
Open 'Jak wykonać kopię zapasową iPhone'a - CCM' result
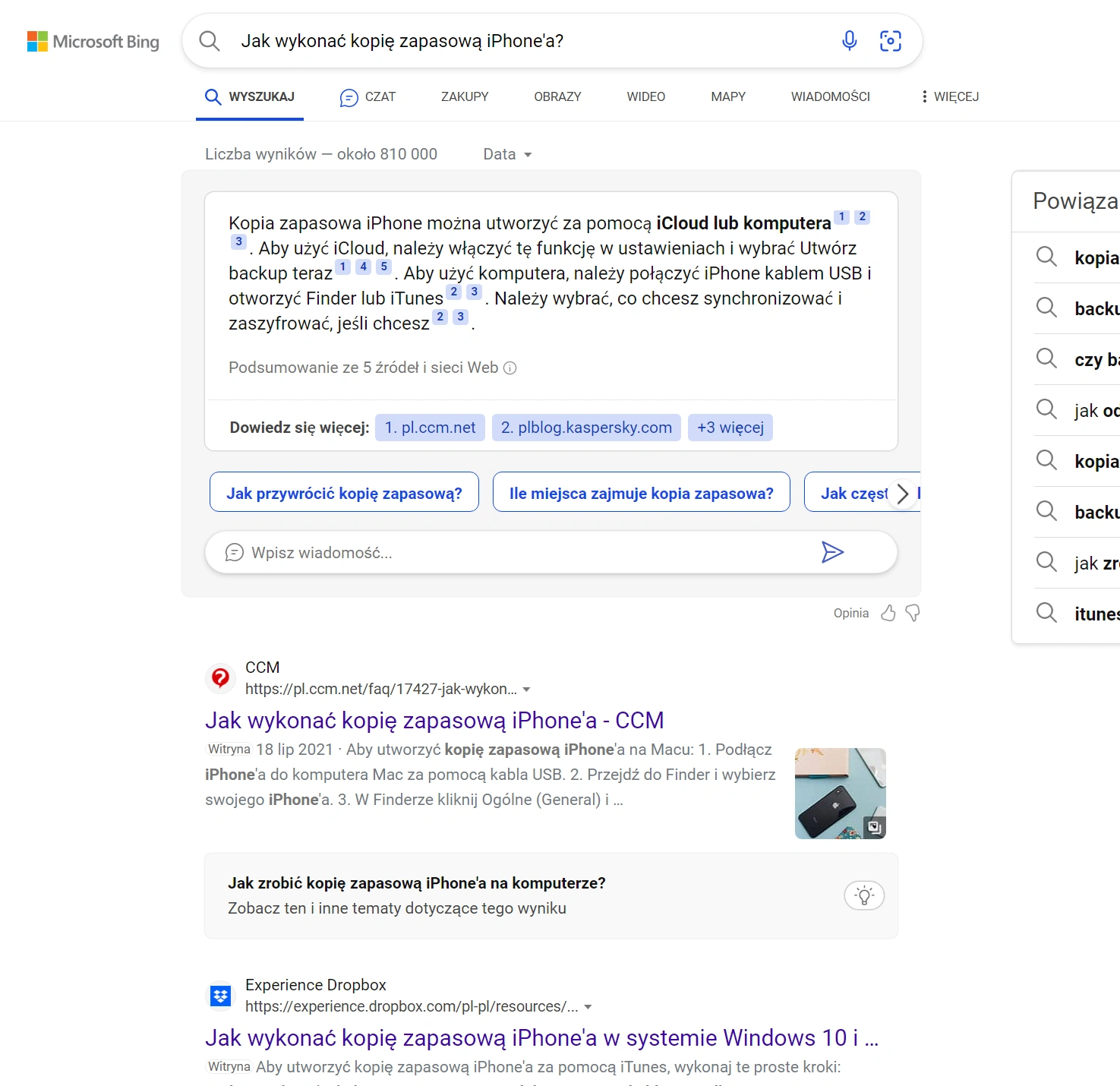click(434, 720)
